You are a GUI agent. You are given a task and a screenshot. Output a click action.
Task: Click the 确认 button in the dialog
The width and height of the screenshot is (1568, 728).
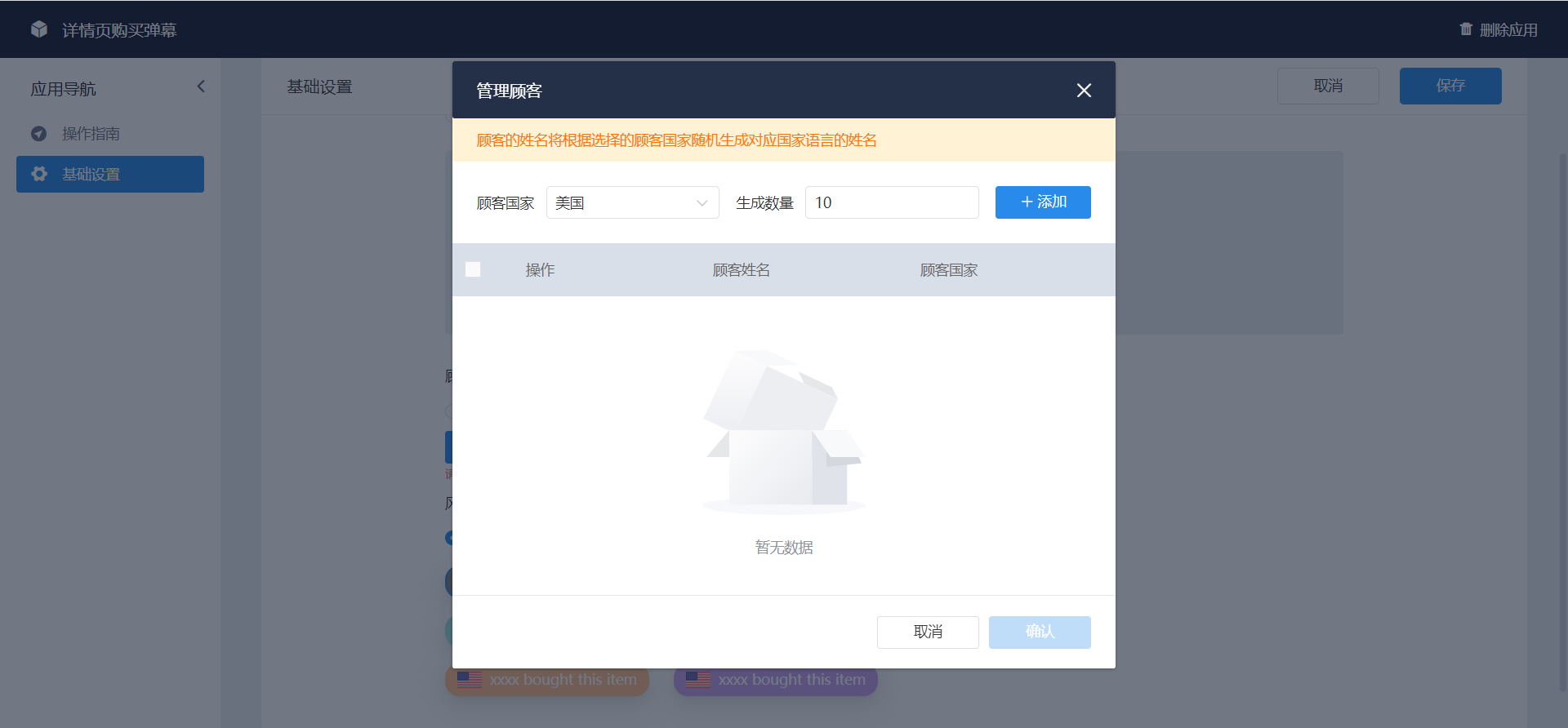pos(1040,632)
